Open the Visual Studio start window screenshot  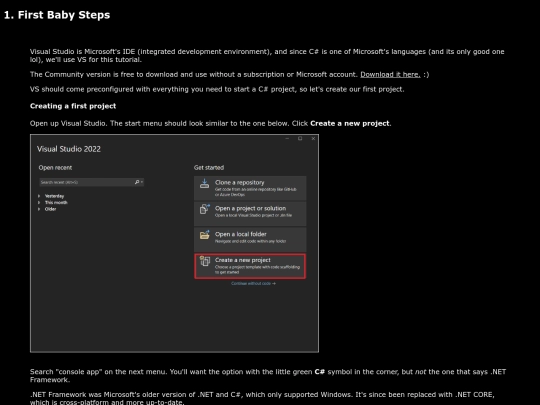click(x=175, y=243)
